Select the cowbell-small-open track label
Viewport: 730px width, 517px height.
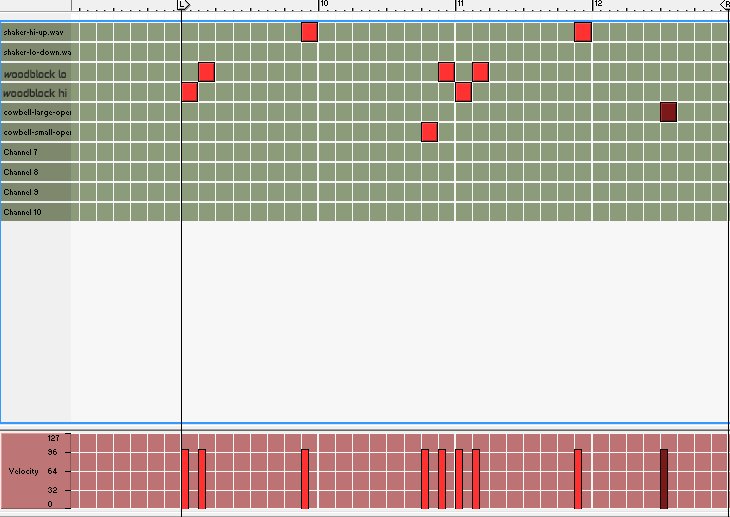coord(37,132)
